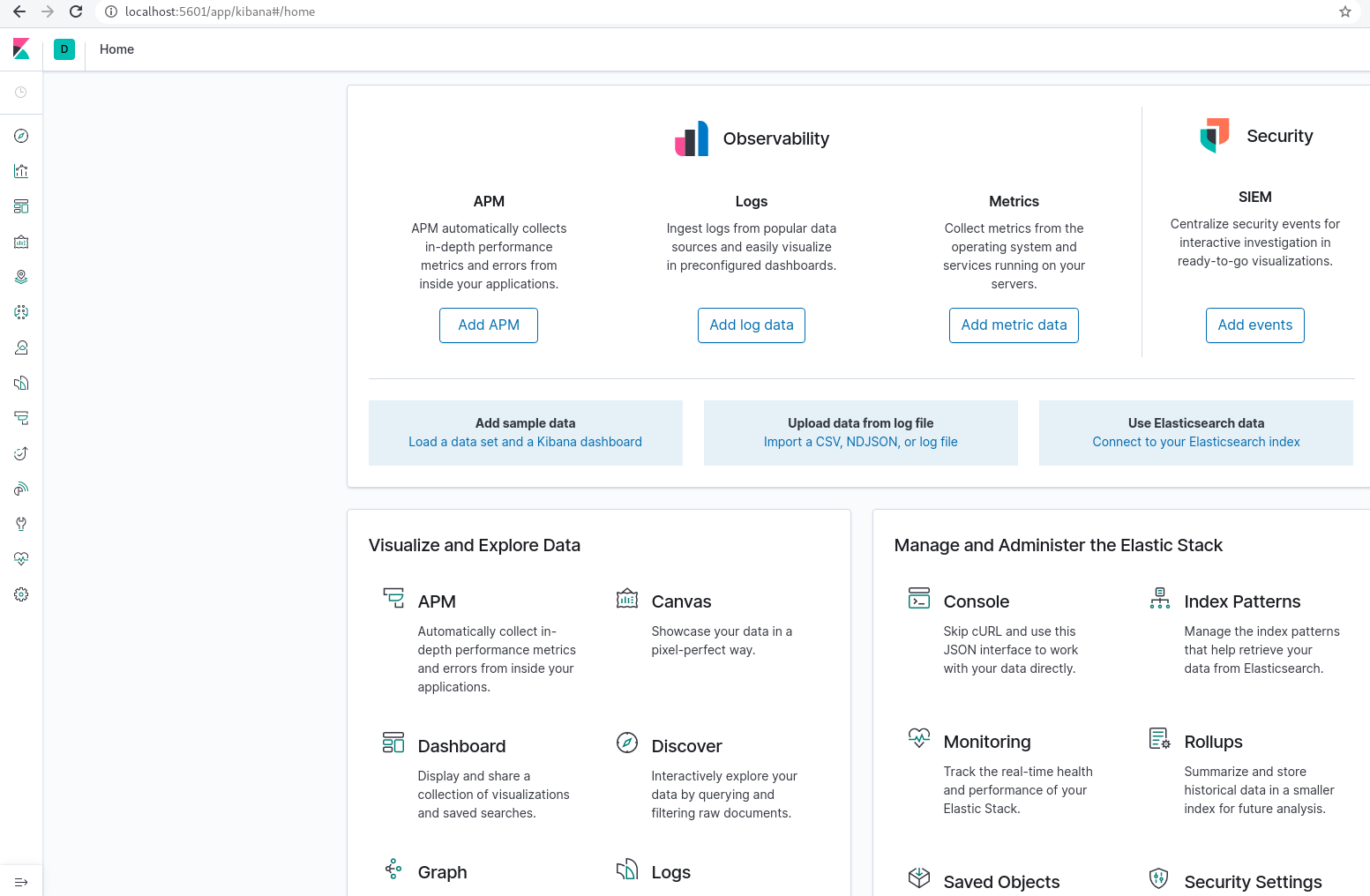The width and height of the screenshot is (1370, 896).
Task: Click the Kibana logo
Action: [21, 49]
